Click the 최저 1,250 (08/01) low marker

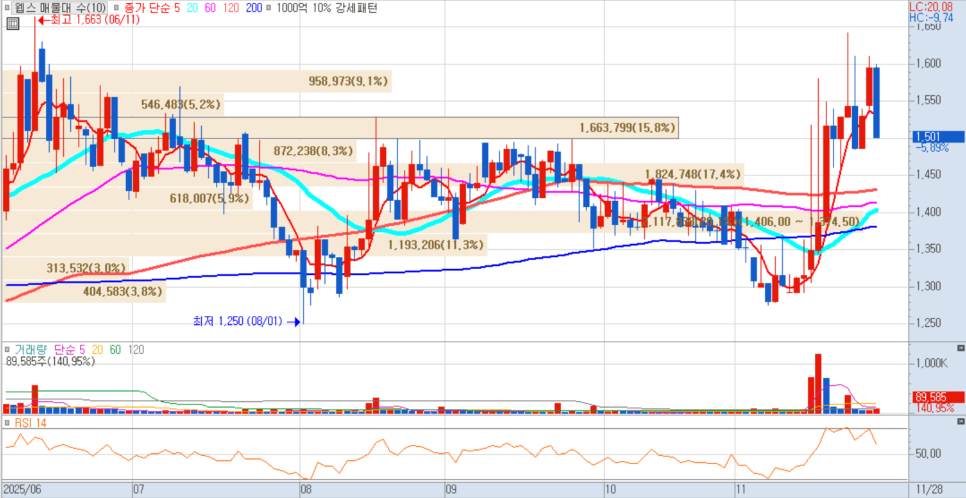[246, 321]
